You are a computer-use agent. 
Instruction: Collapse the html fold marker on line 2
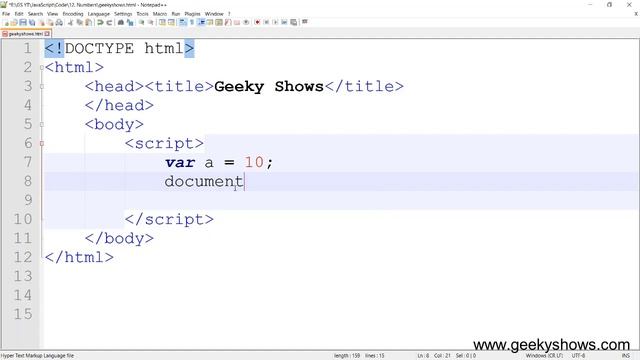click(x=42, y=67)
